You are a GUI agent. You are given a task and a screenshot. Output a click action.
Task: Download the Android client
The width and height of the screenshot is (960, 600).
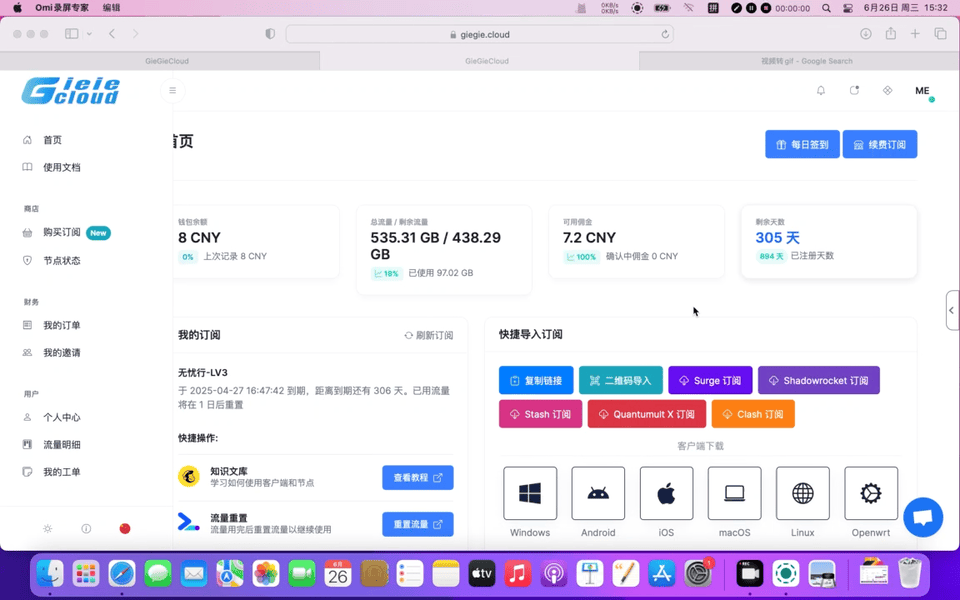(598, 493)
